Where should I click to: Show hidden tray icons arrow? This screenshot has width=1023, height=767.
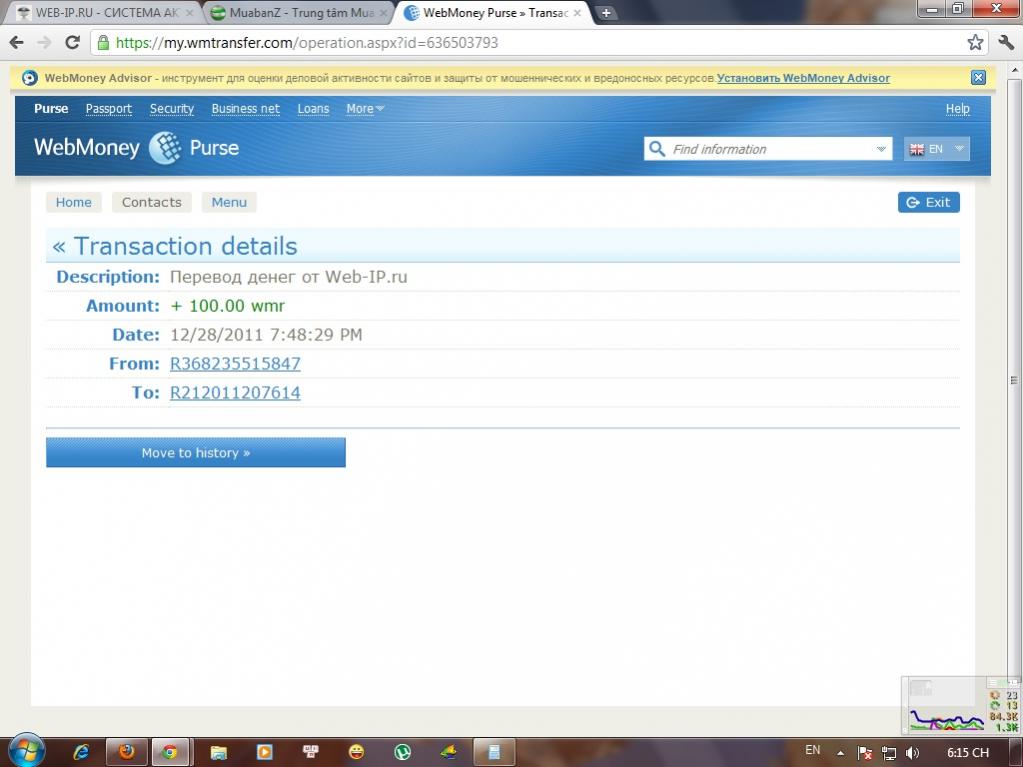840,753
